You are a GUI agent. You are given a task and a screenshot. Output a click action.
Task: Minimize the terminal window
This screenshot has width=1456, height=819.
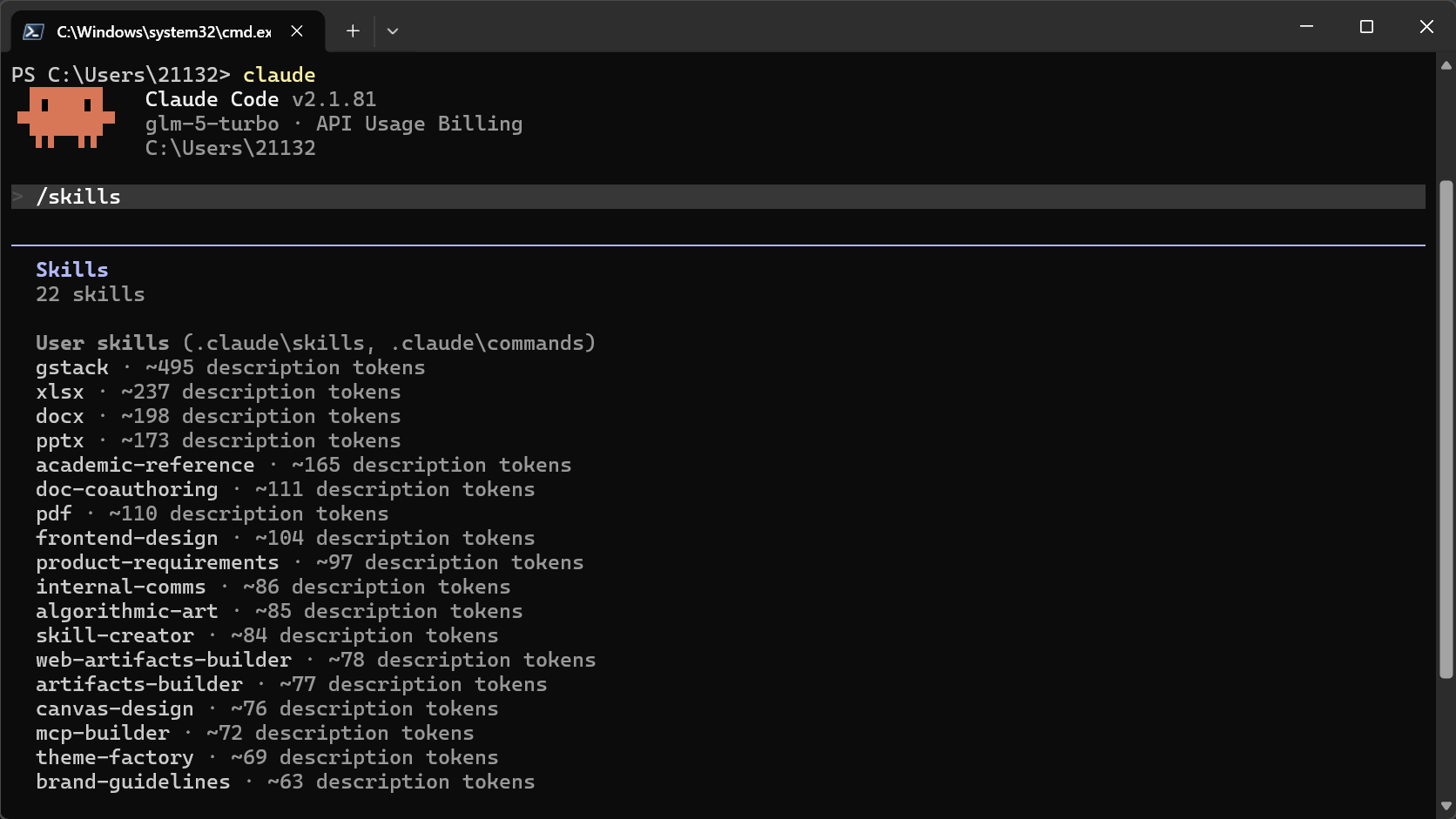coord(1306,27)
